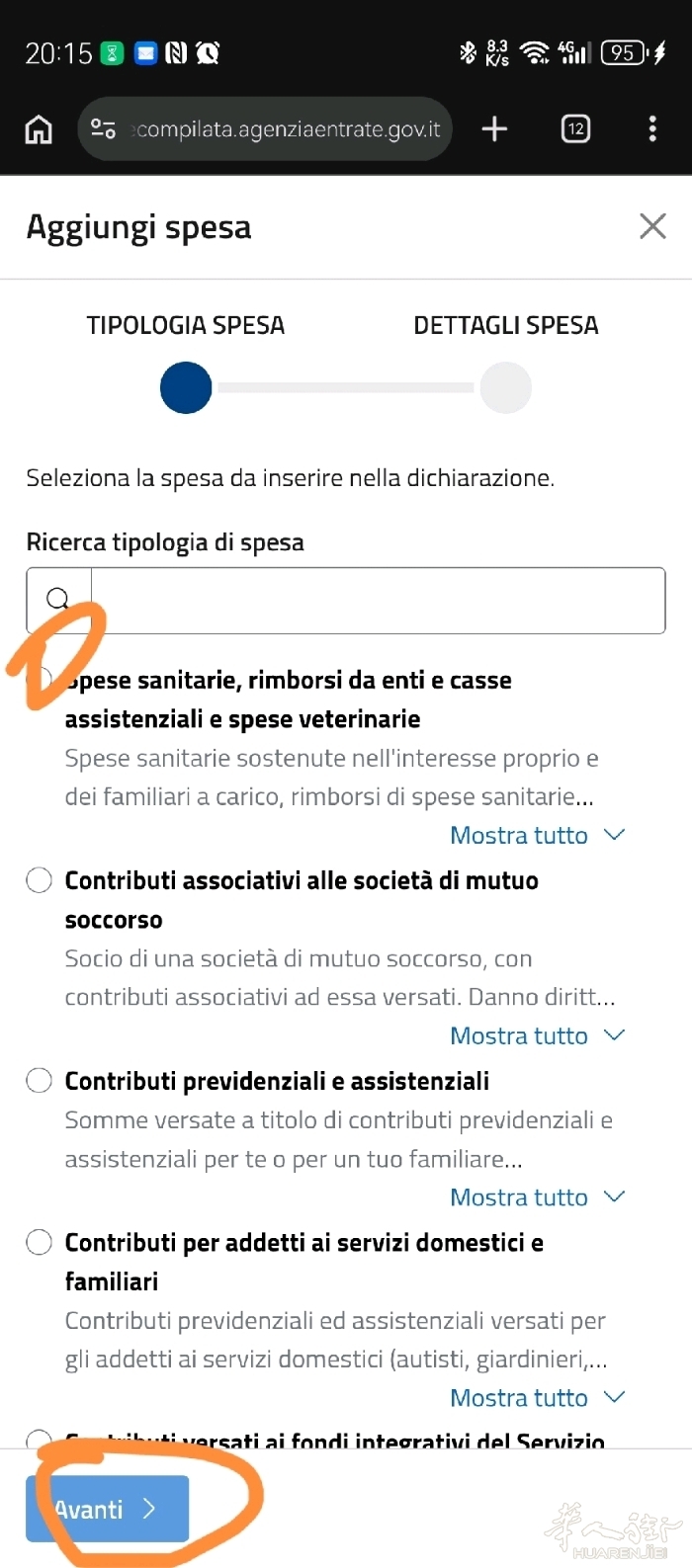Go to the DETTAGLI SPESA step
The width and height of the screenshot is (692, 1568).
point(506,386)
